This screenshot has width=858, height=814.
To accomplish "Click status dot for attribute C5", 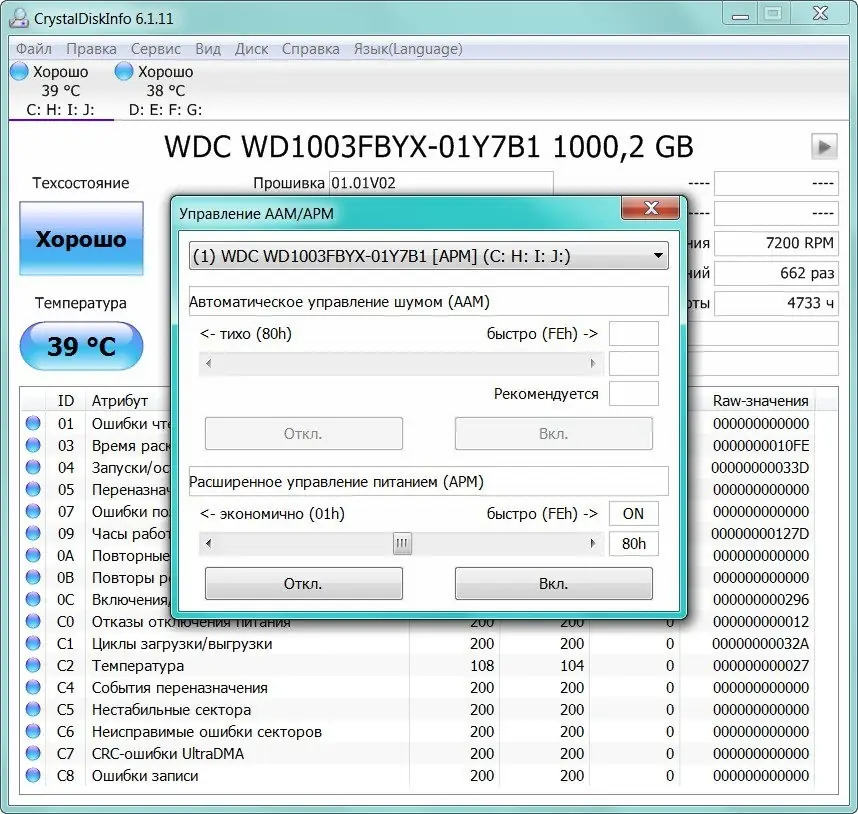I will tap(33, 709).
